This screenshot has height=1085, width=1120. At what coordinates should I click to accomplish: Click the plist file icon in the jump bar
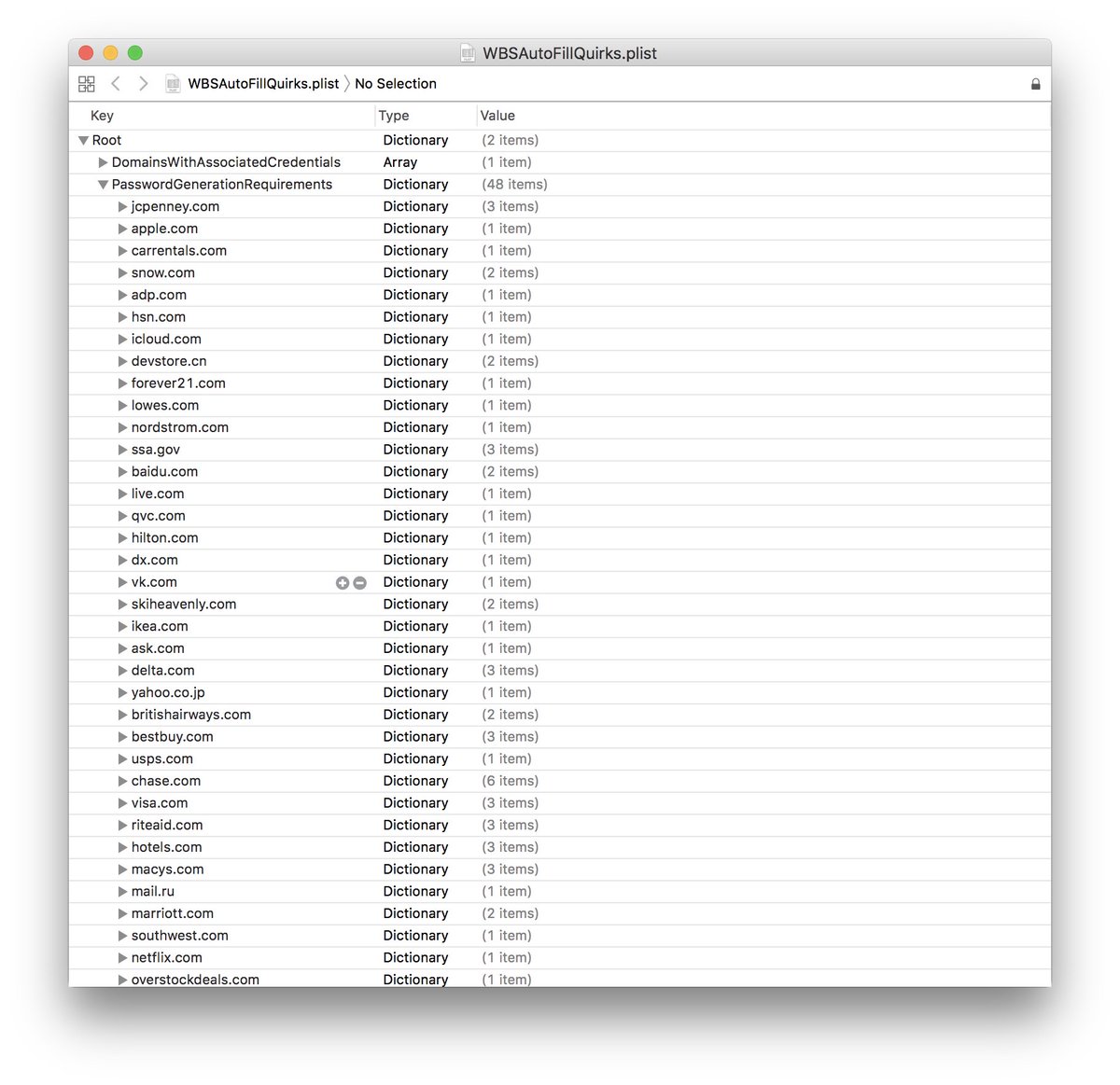click(x=173, y=84)
